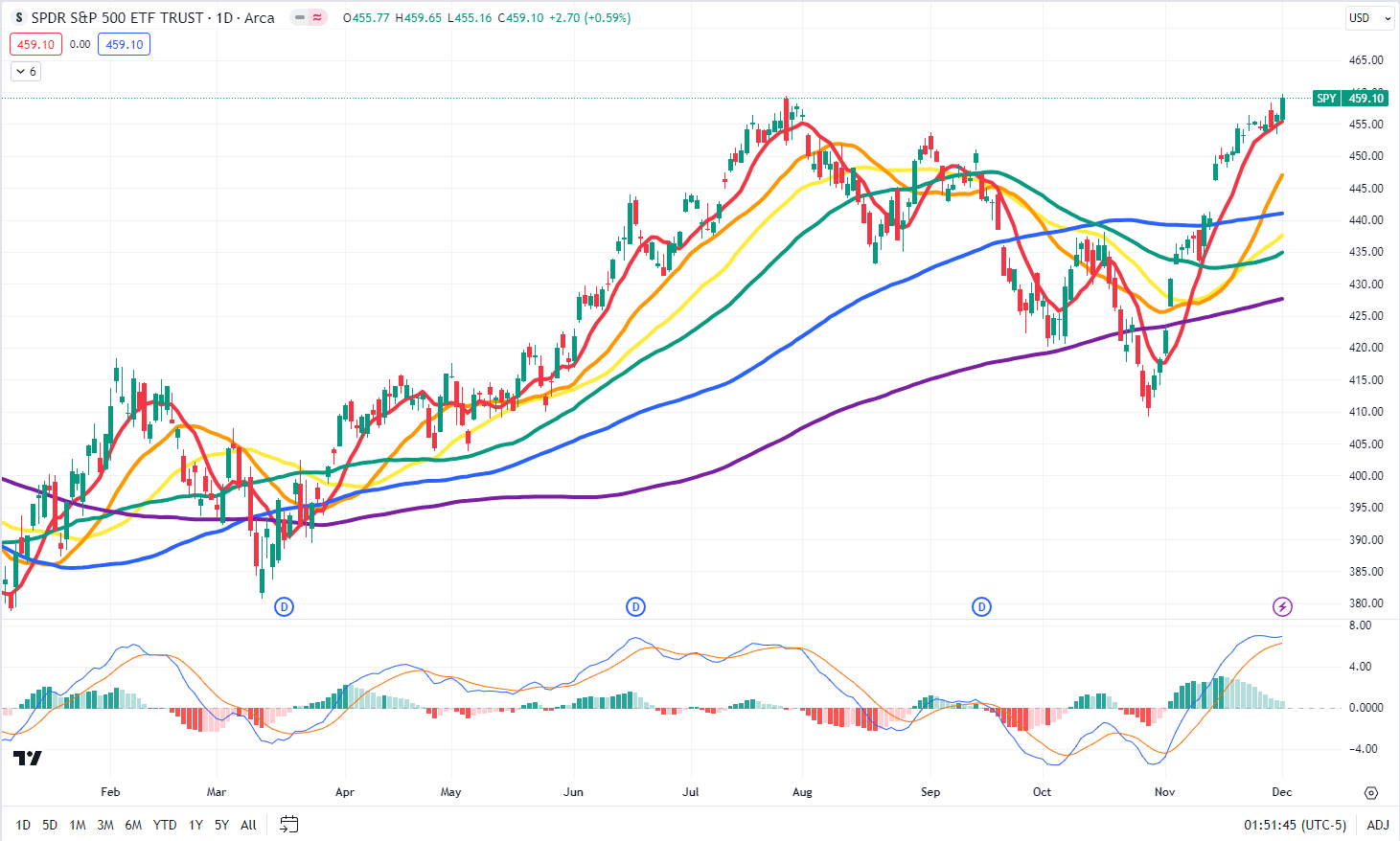Click the Sep label on time axis
Image resolution: width=1400 pixels, height=841 pixels.
pos(930,792)
